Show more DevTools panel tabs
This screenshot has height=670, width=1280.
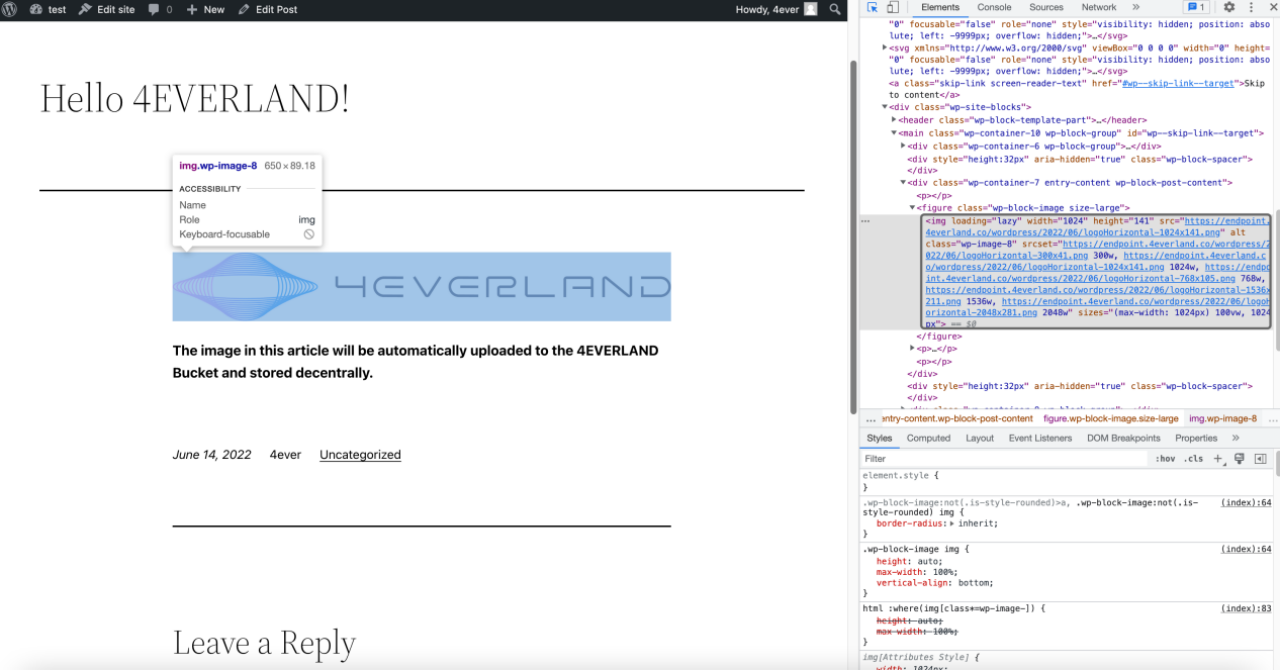(x=1135, y=8)
